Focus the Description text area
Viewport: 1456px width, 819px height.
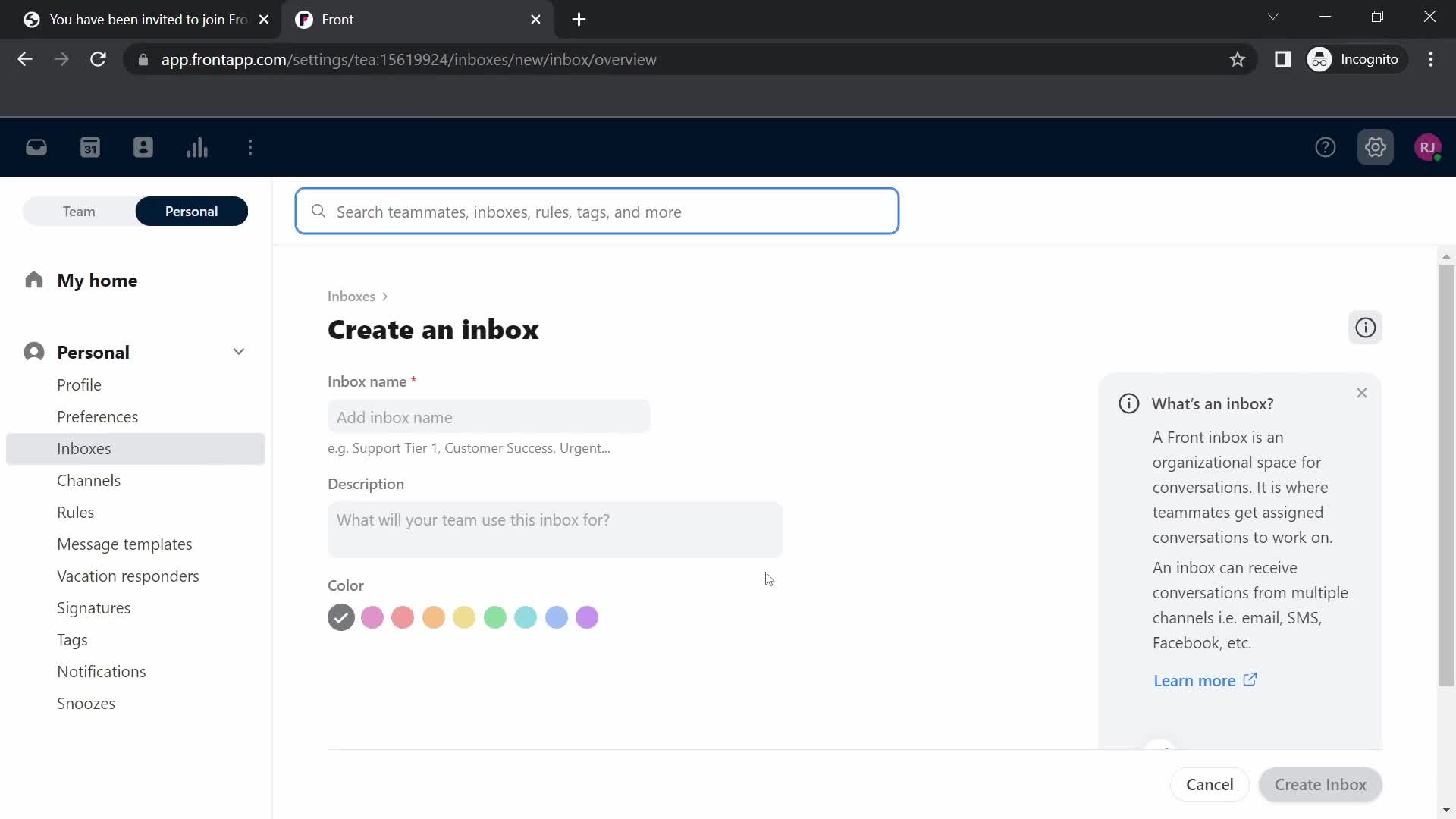pyautogui.click(x=554, y=530)
